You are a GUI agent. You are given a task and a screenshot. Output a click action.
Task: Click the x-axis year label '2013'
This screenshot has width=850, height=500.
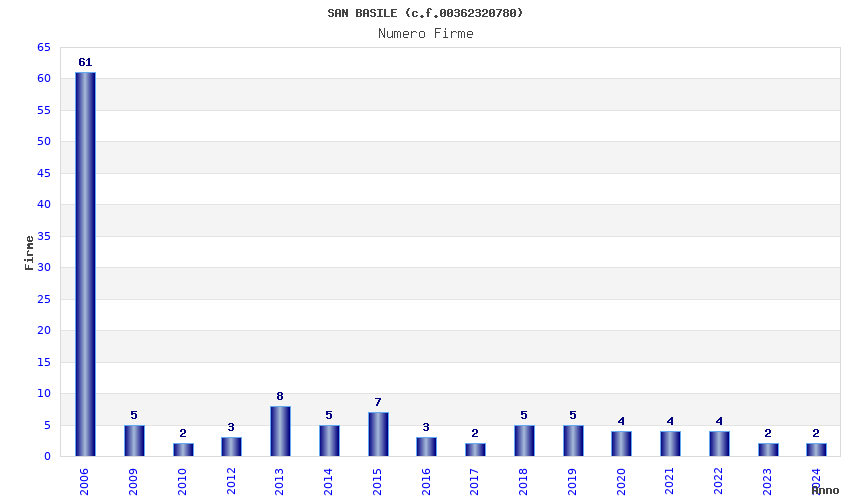click(x=279, y=482)
